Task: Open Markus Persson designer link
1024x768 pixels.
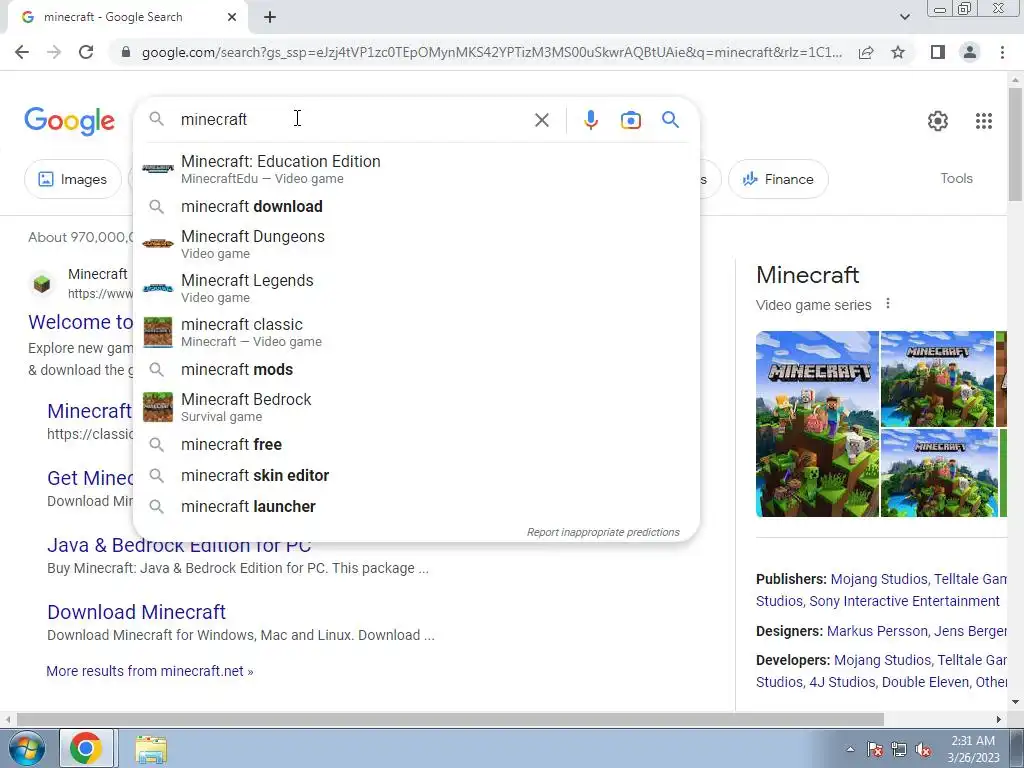Action: pyautogui.click(x=876, y=632)
